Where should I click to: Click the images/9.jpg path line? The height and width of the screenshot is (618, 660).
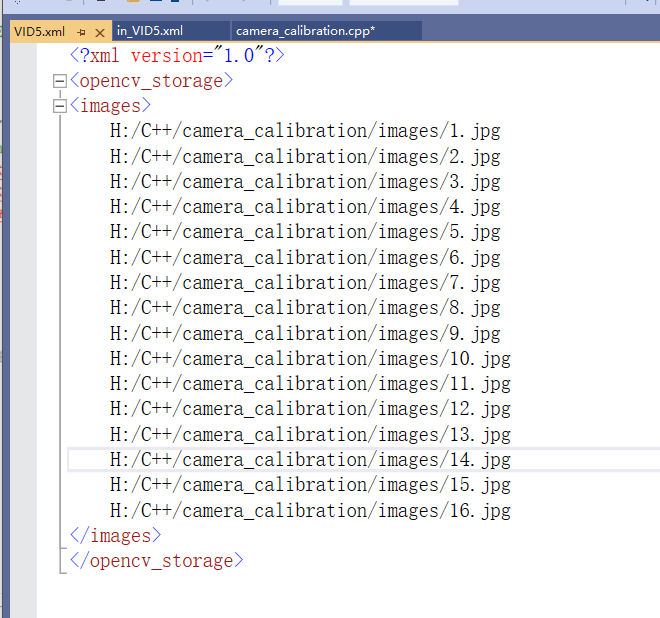pyautogui.click(x=305, y=333)
